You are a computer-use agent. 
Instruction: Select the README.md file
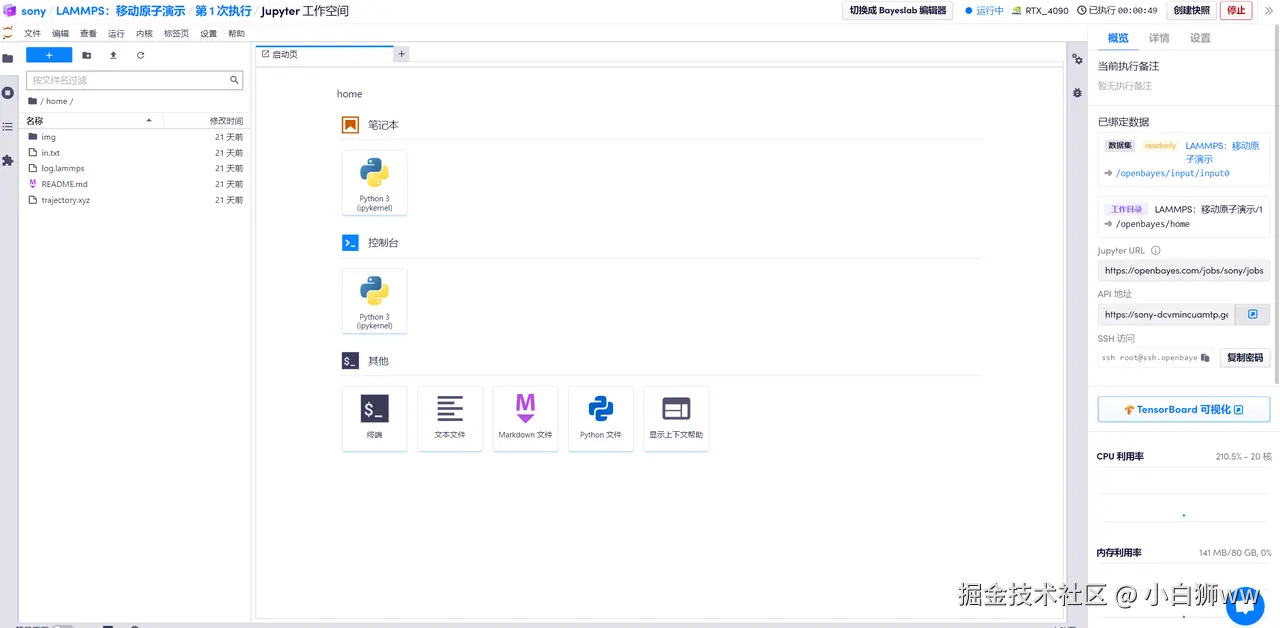point(134,184)
